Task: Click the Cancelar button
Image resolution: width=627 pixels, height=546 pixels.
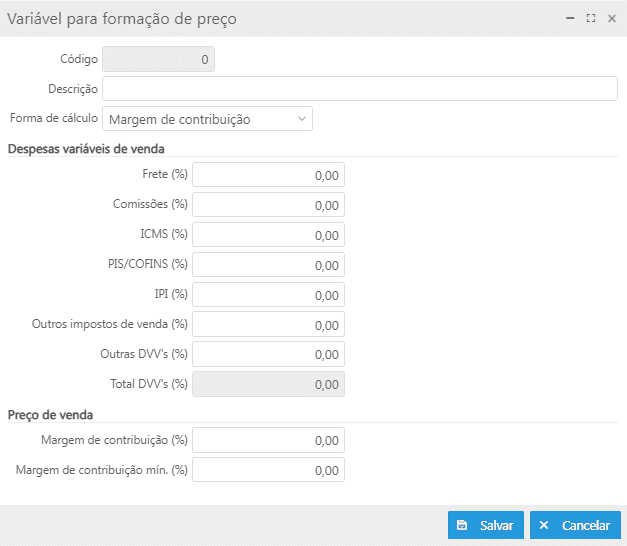Action: pos(575,525)
